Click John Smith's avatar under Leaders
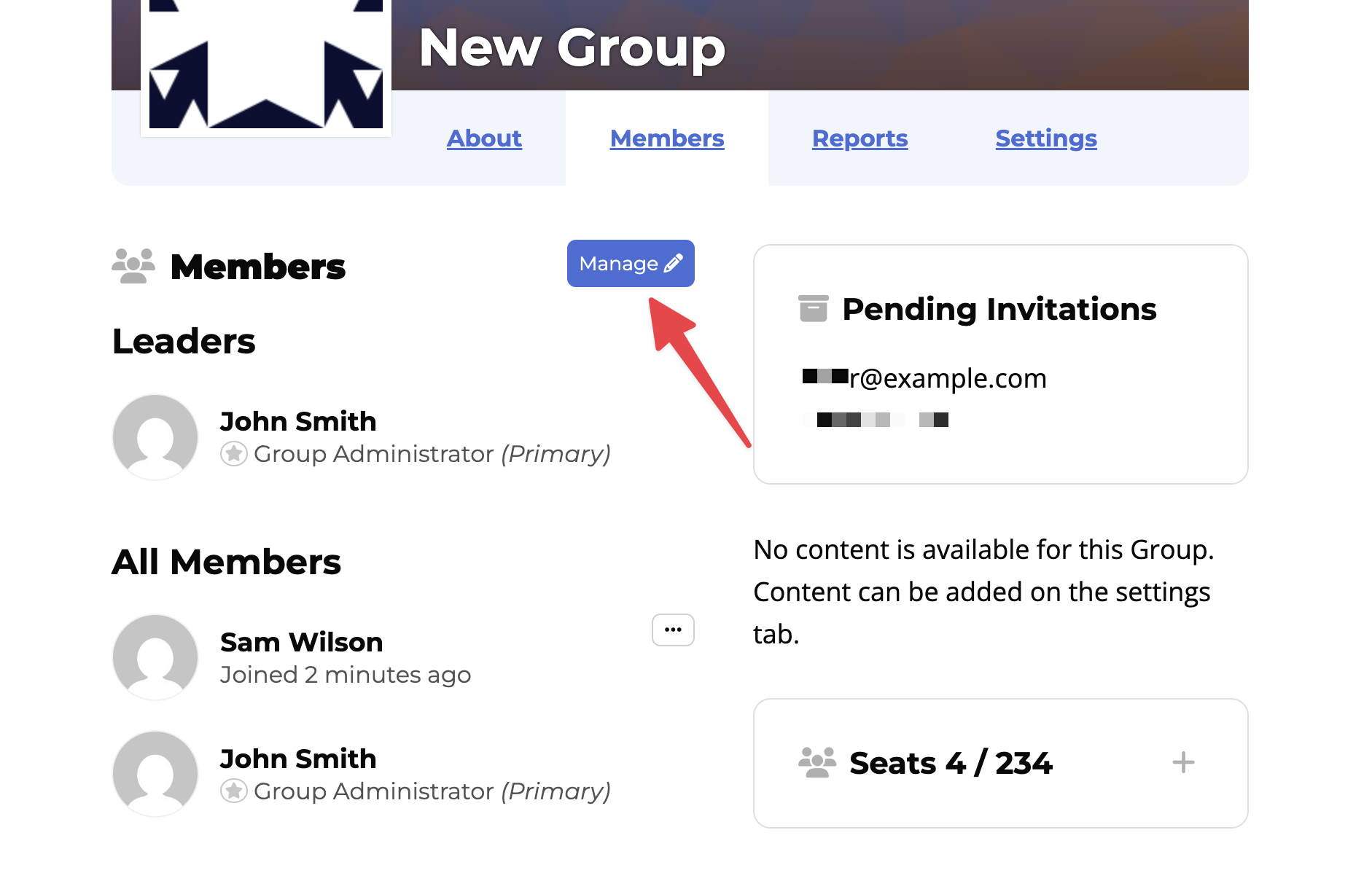Viewport: 1372px width, 889px height. (155, 437)
